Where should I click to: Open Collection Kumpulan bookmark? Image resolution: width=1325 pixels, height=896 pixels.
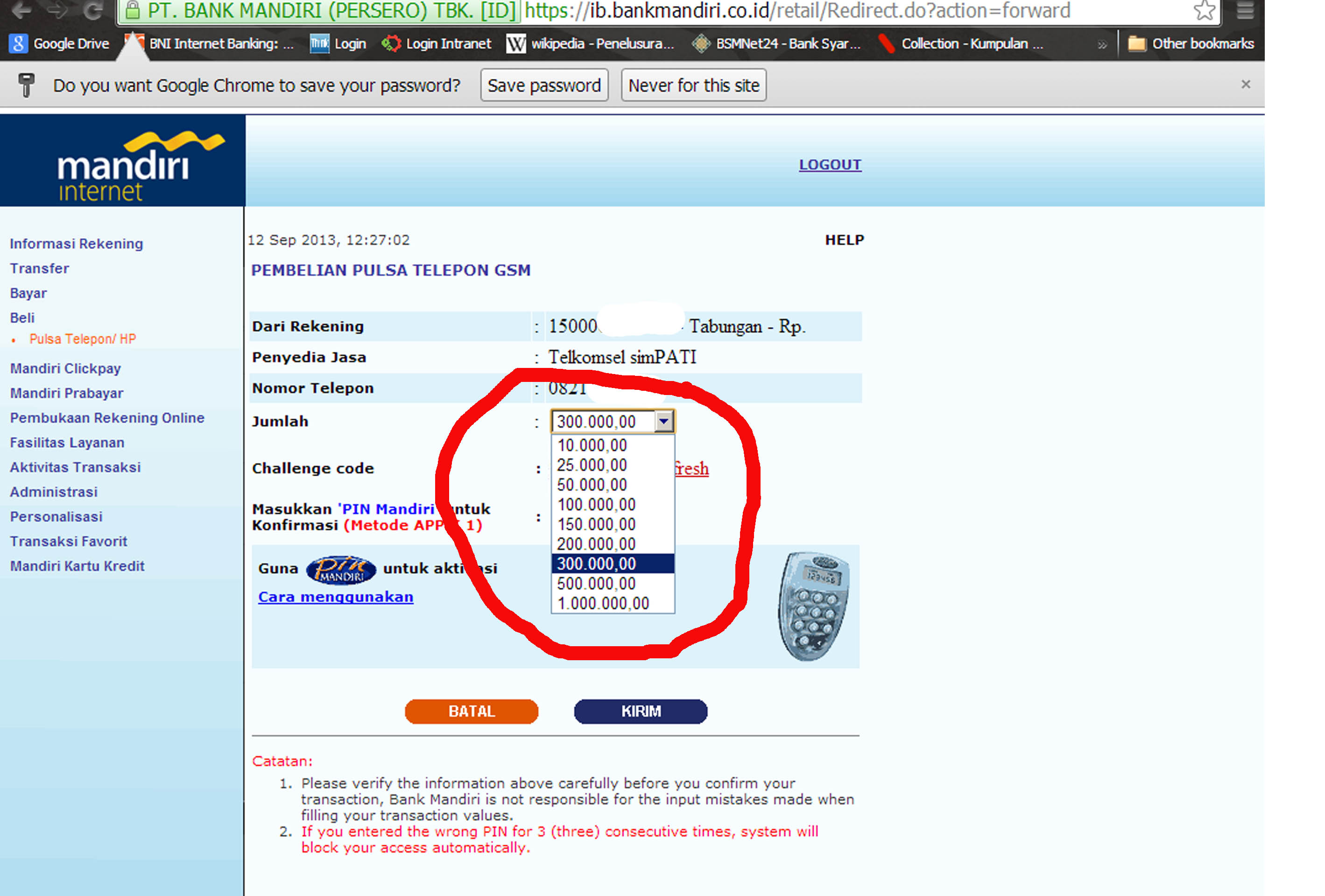point(961,43)
